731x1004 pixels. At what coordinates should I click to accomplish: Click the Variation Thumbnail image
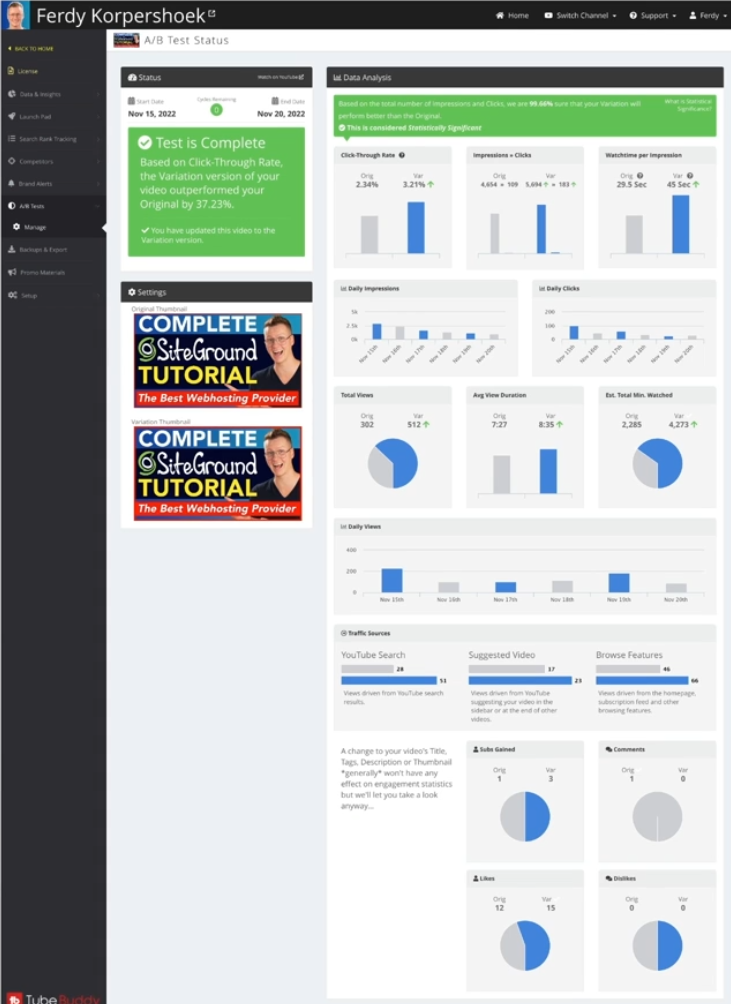pos(218,473)
